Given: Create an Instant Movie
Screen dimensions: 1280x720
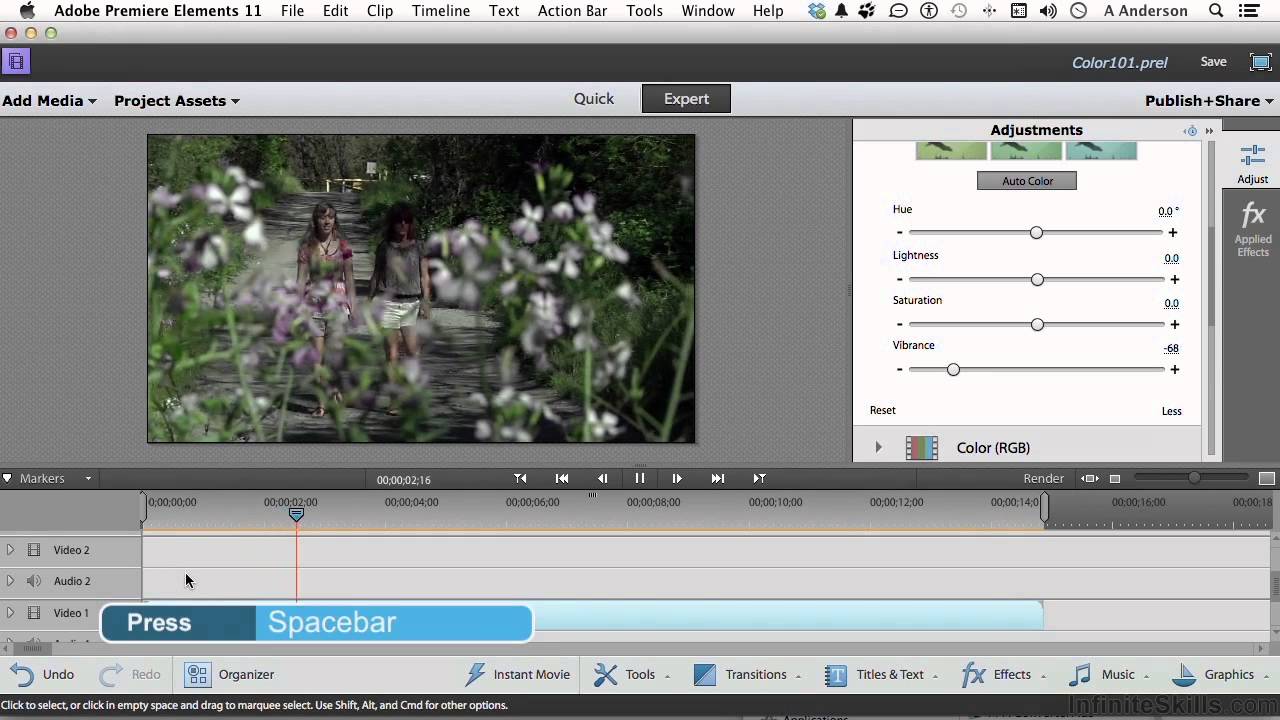Looking at the screenshot, I should 517,675.
